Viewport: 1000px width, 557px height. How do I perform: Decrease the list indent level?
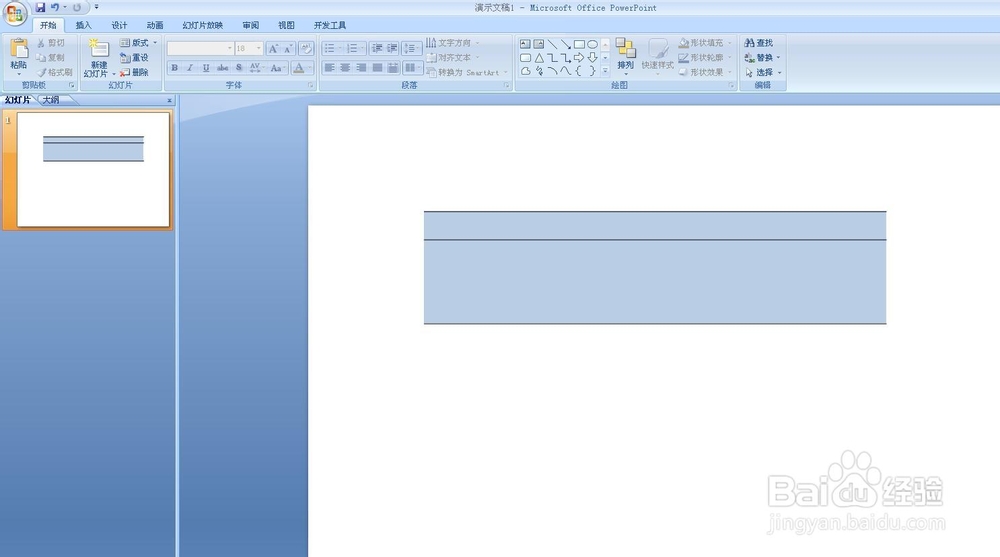pyautogui.click(x=377, y=48)
